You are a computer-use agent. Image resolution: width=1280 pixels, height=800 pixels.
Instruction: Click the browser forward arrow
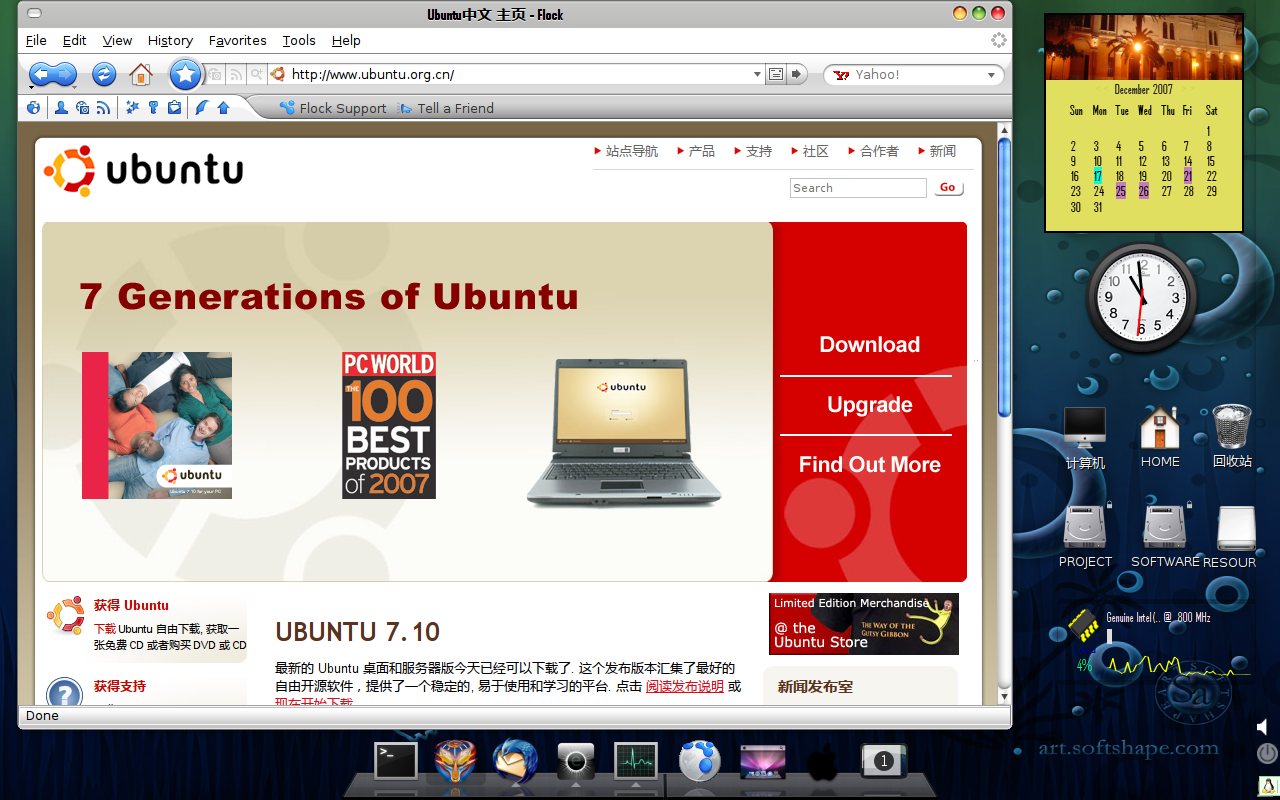tap(65, 73)
